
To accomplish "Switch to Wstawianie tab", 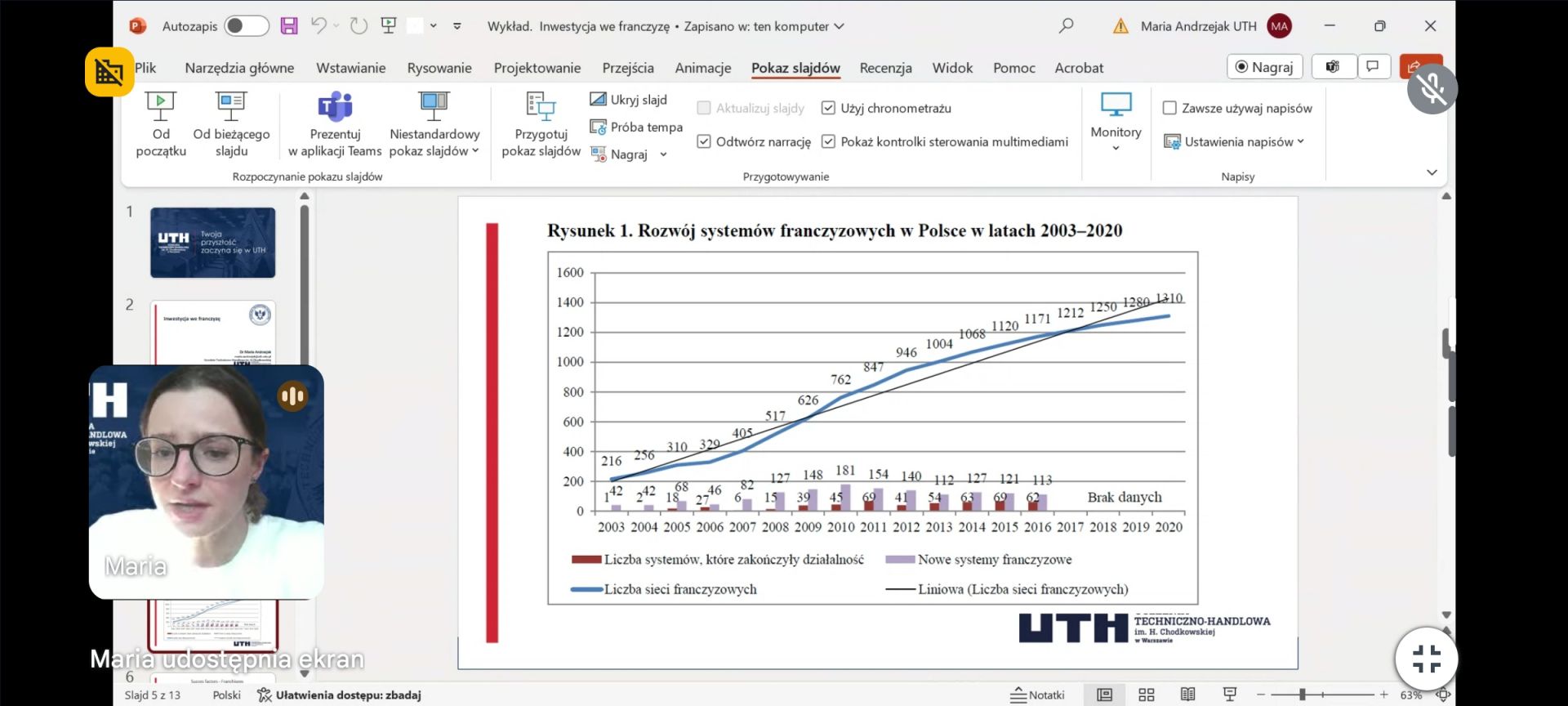I will 350,68.
